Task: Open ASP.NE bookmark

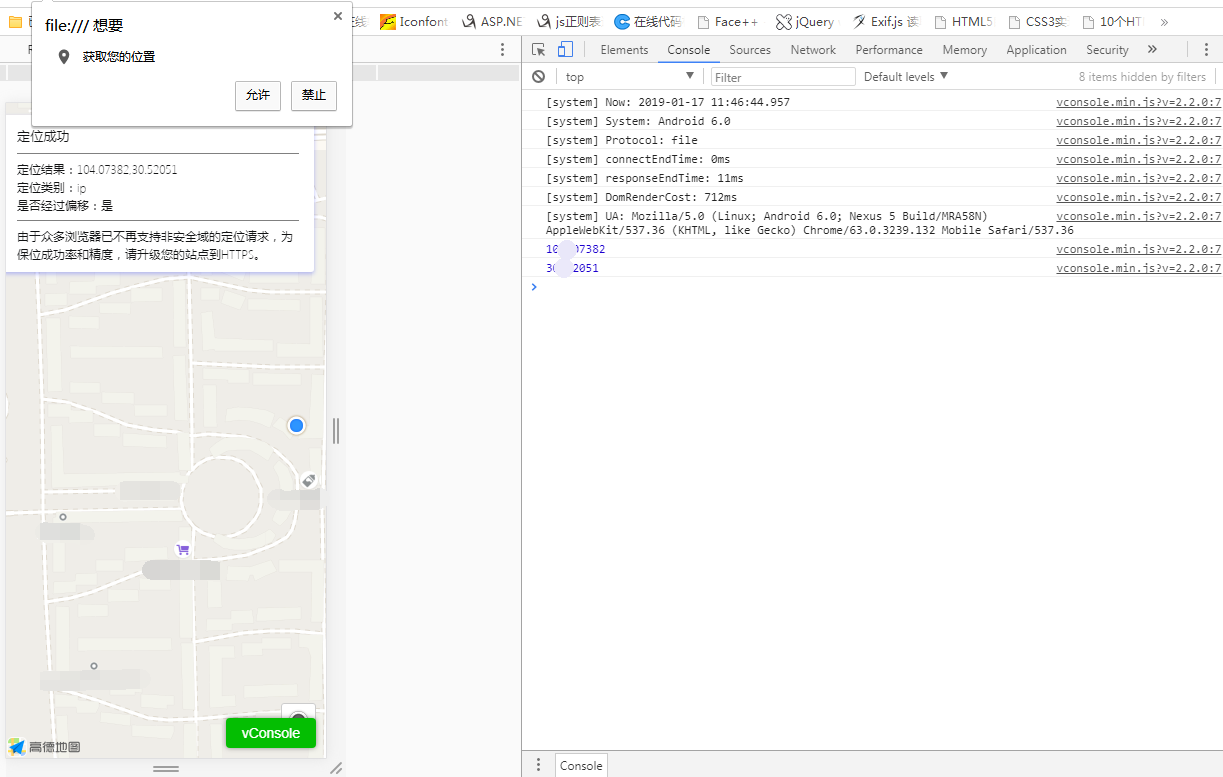Action: (x=491, y=21)
